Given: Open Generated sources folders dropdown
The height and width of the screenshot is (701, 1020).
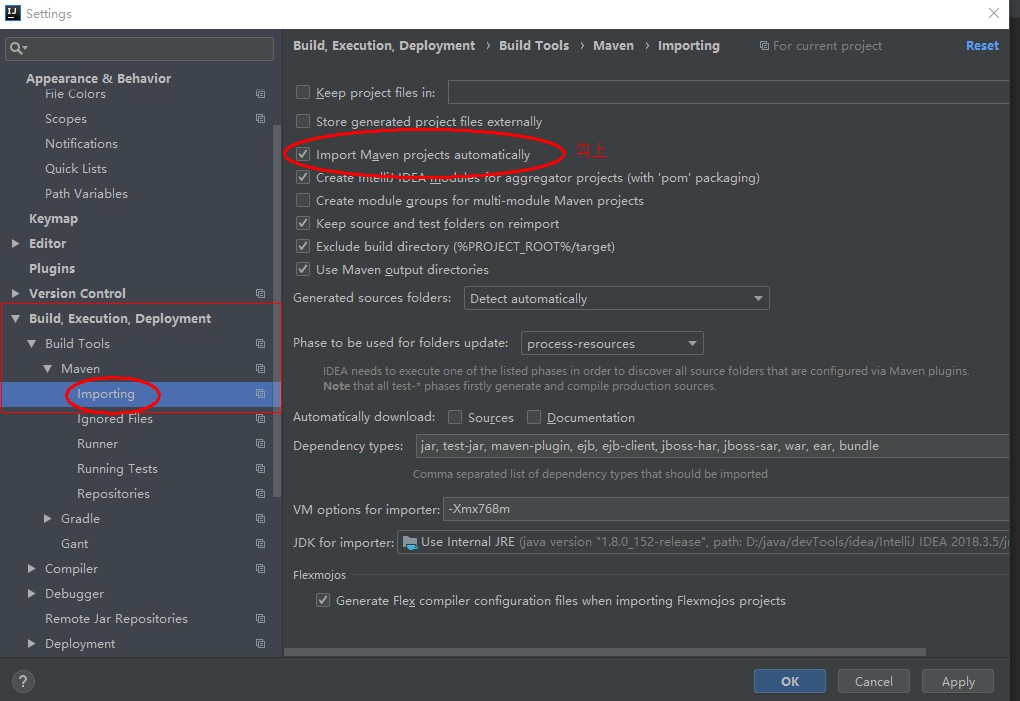Looking at the screenshot, I should pos(616,298).
